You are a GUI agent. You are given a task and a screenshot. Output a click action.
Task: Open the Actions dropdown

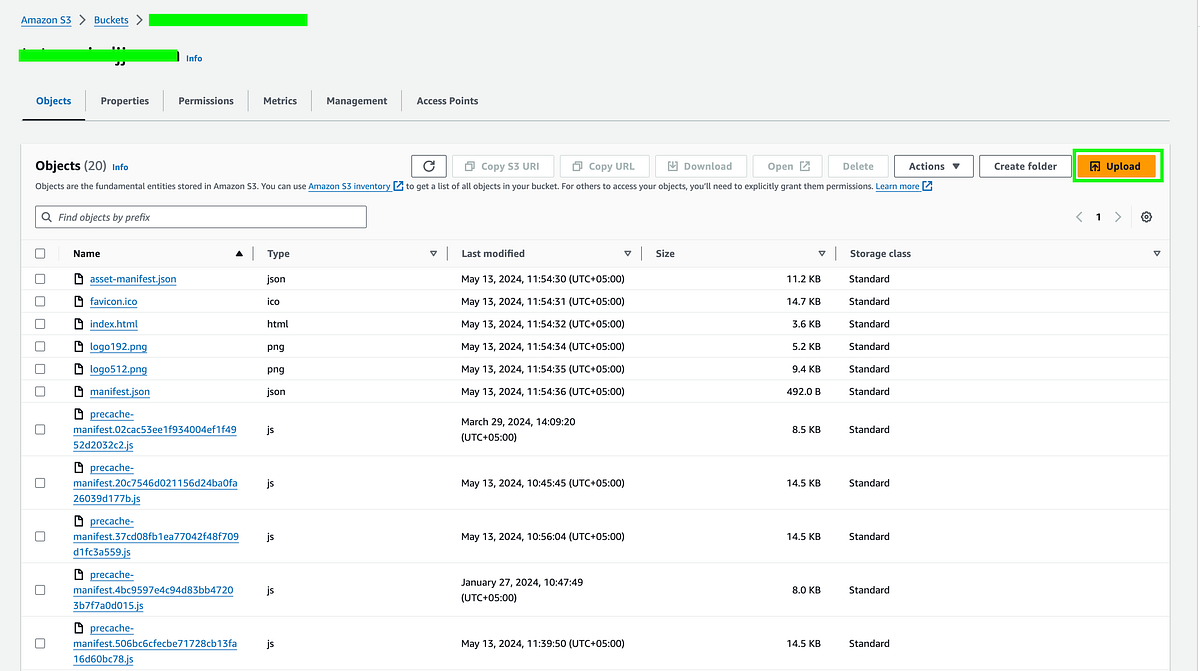[x=932, y=166]
